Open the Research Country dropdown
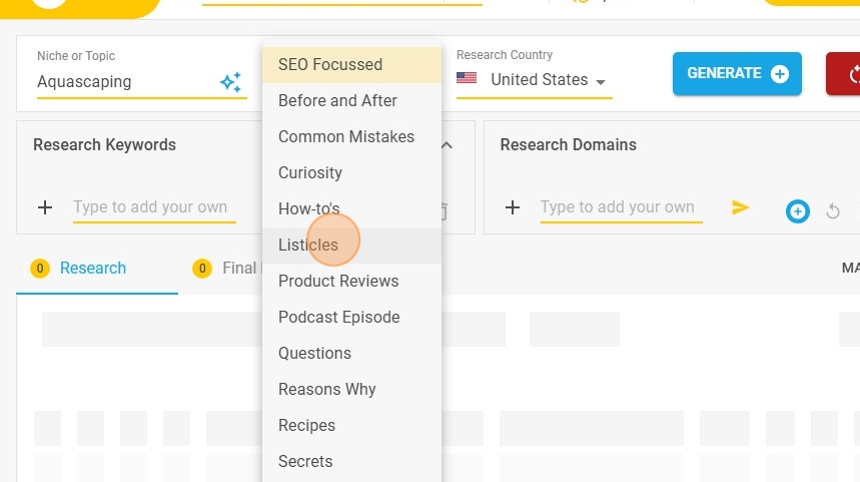Image resolution: width=860 pixels, height=482 pixels. click(535, 80)
